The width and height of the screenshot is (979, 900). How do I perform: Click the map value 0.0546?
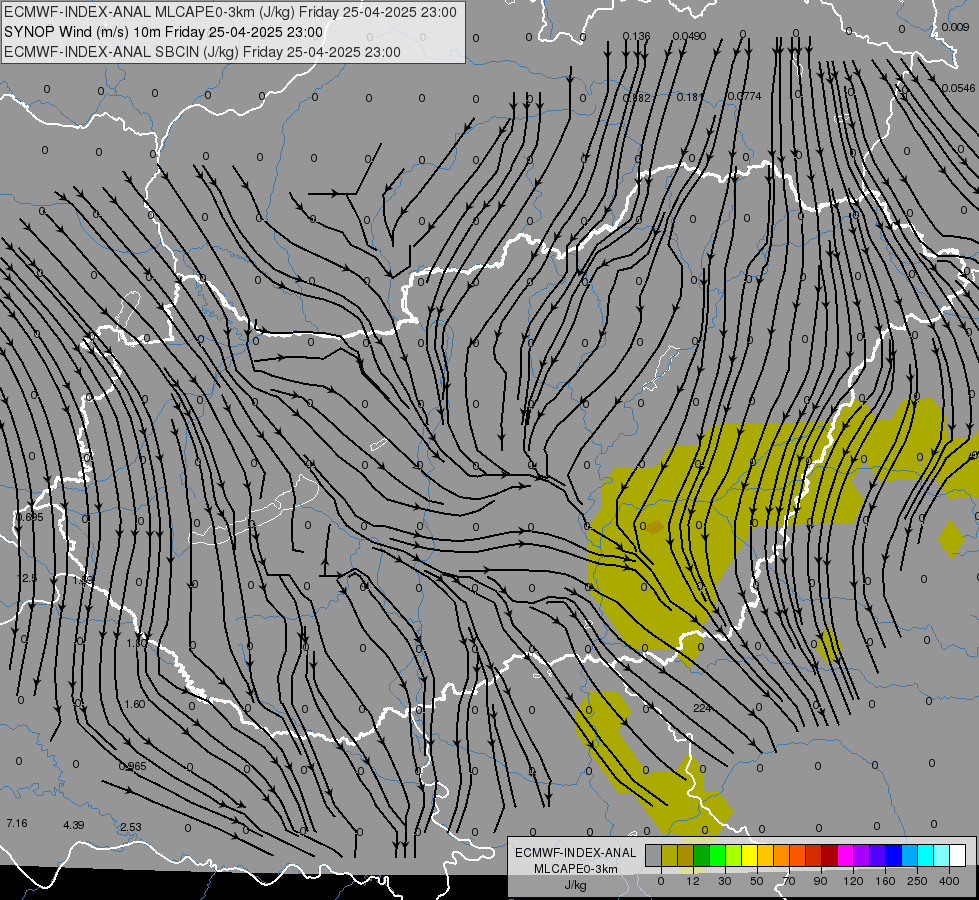[958, 88]
